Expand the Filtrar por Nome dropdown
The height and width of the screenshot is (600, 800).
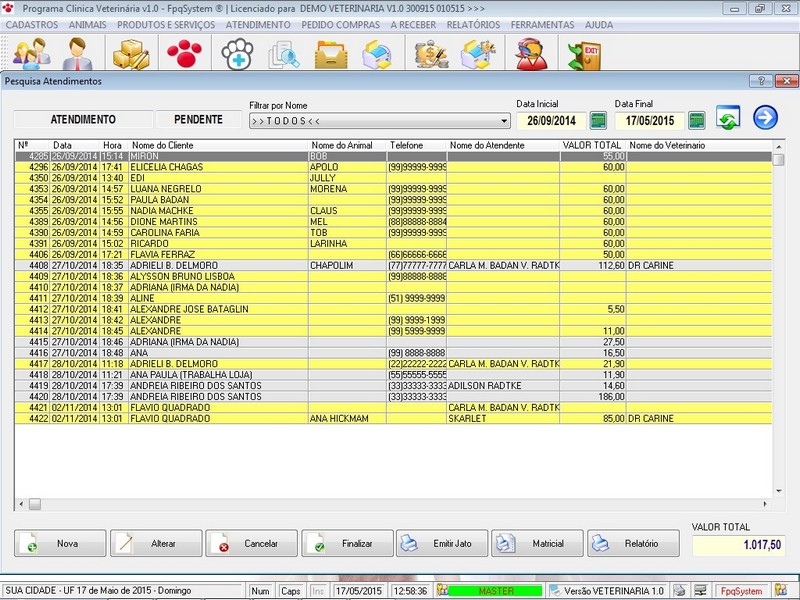504,121
